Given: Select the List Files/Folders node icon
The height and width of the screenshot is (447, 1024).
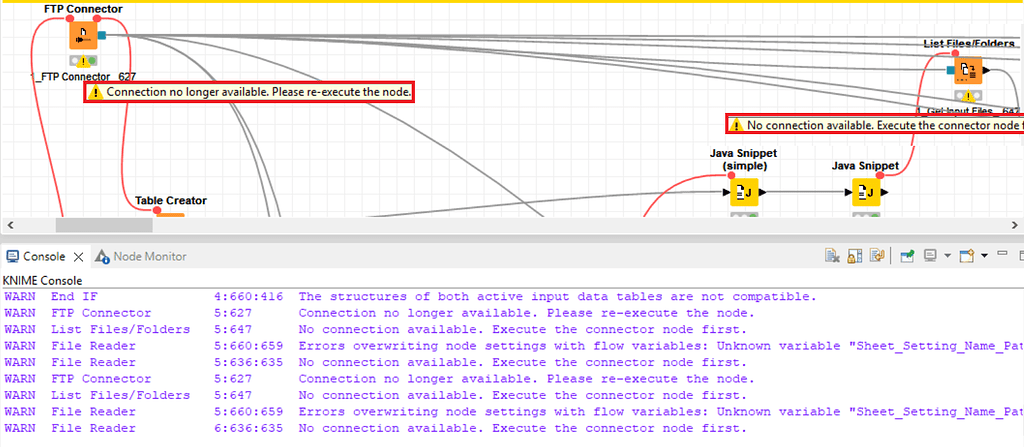Looking at the screenshot, I should point(967,70).
